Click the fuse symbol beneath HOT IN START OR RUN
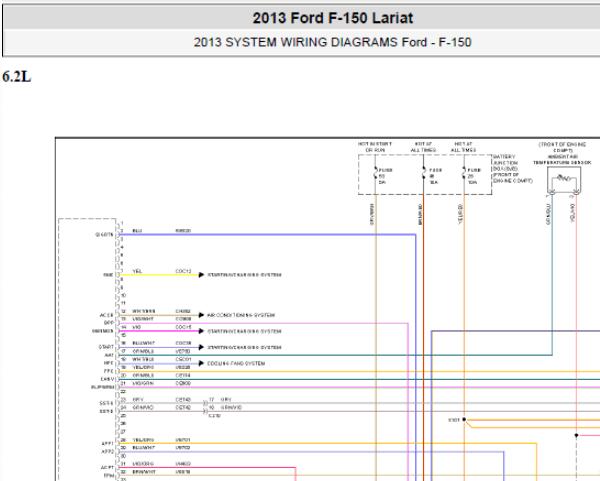The width and height of the screenshot is (600, 481). (376, 173)
